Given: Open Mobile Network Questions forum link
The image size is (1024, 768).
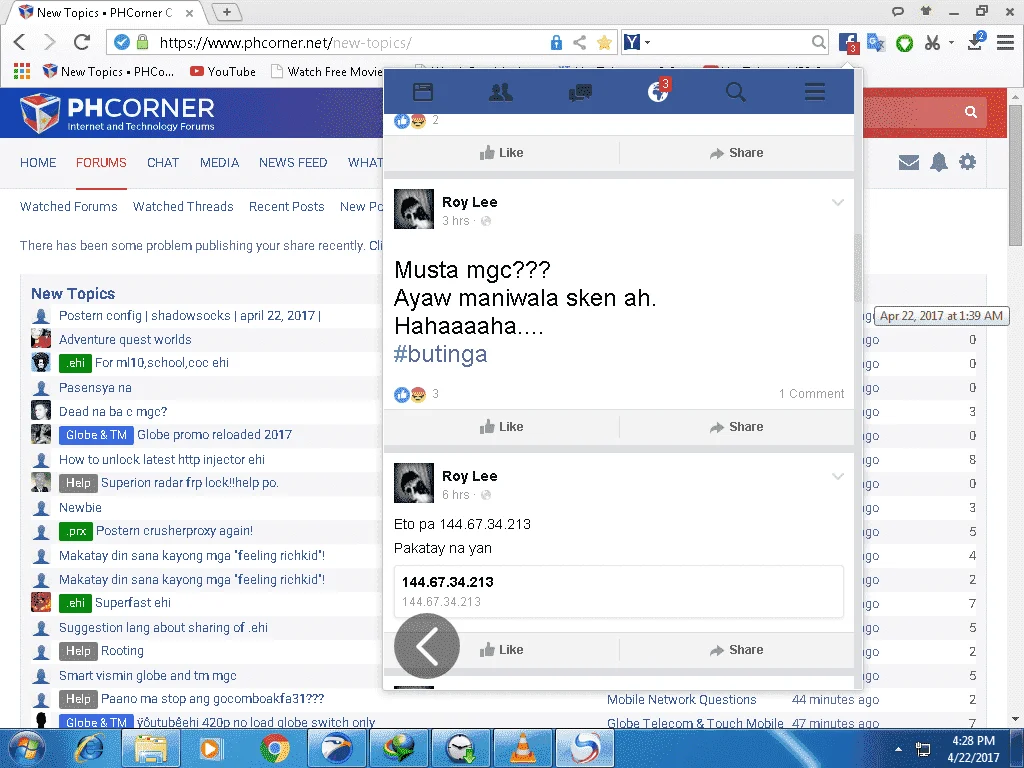Looking at the screenshot, I should pos(681,699).
